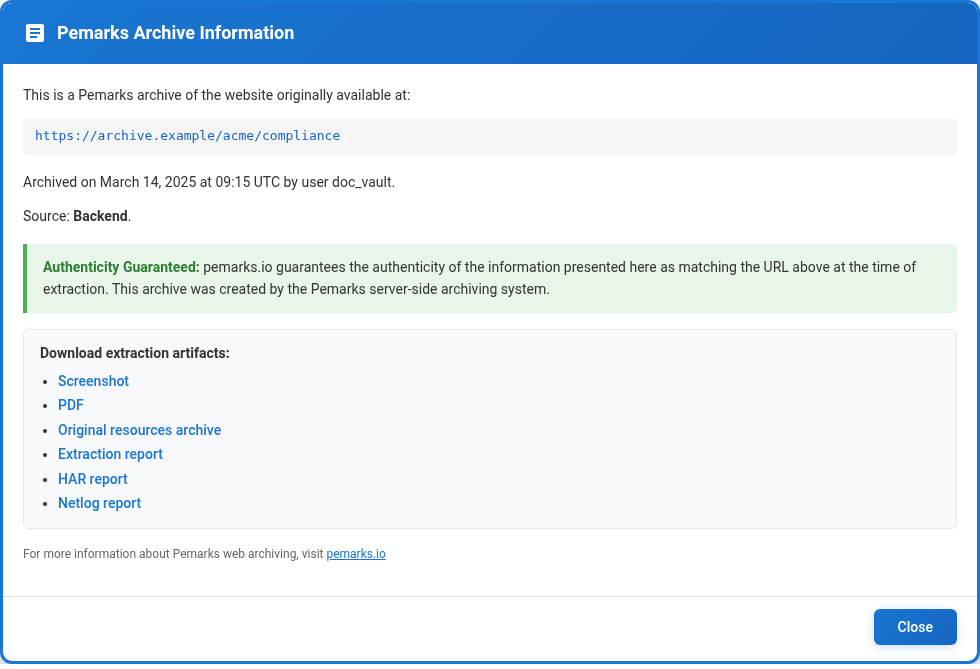980x669 pixels.
Task: Click the 'Authenticity Guaranteed:' label
Action: (x=121, y=267)
